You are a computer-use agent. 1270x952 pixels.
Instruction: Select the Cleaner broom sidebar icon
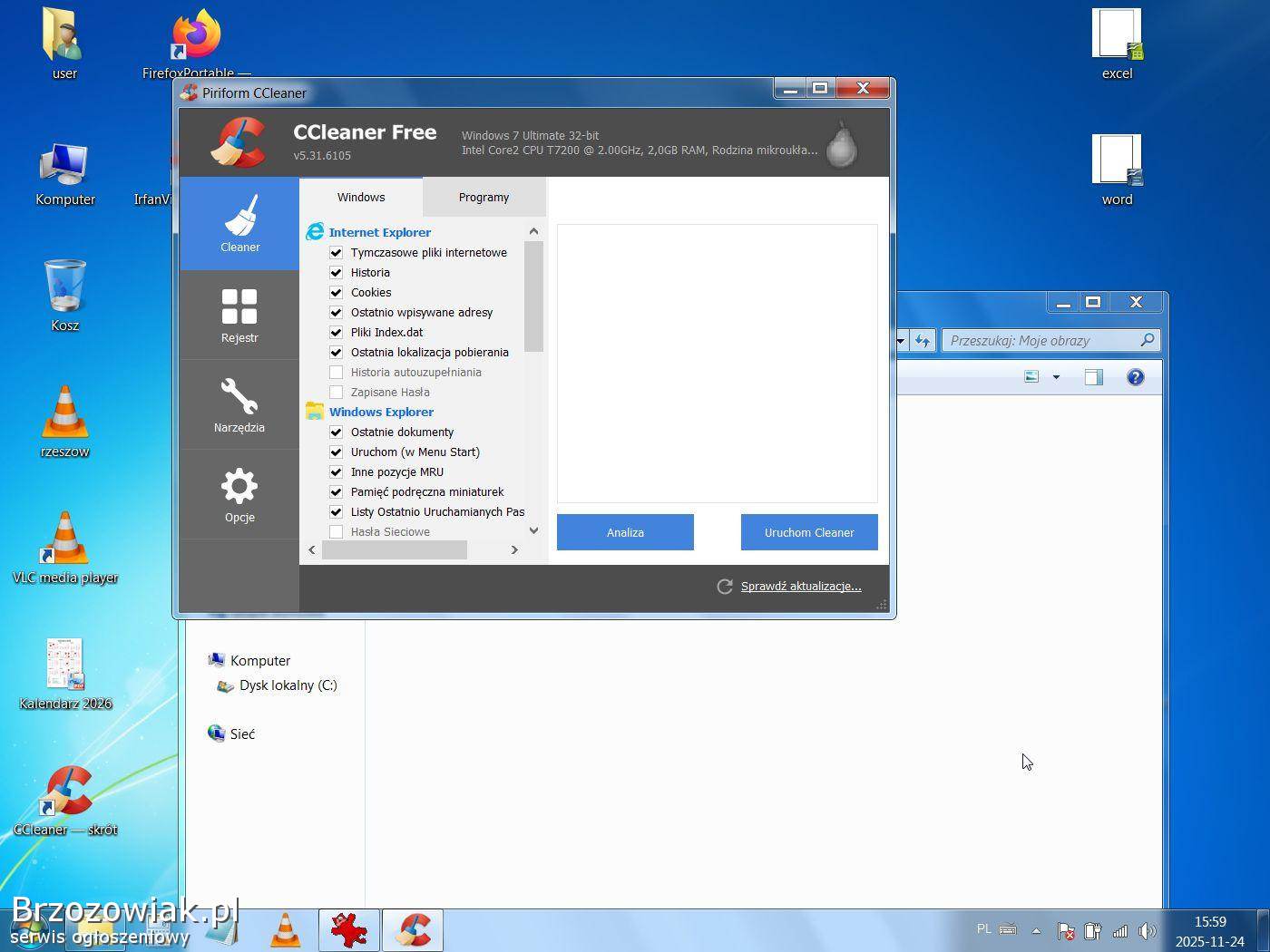(239, 223)
